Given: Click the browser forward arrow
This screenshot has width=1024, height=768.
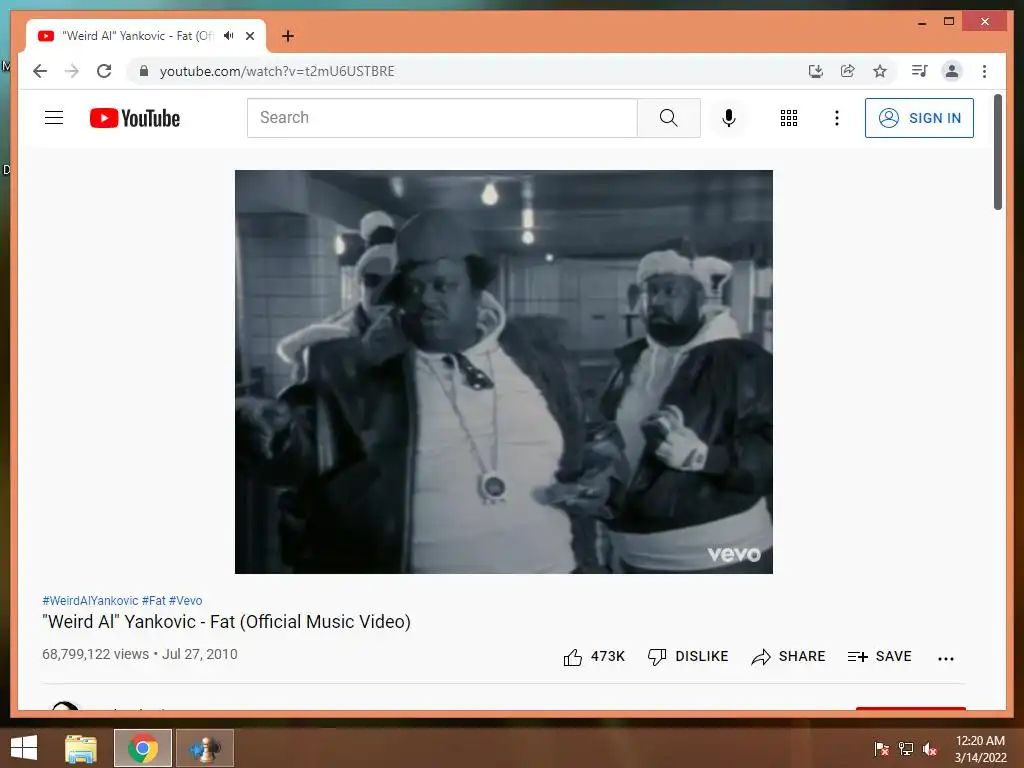Looking at the screenshot, I should pos(72,71).
